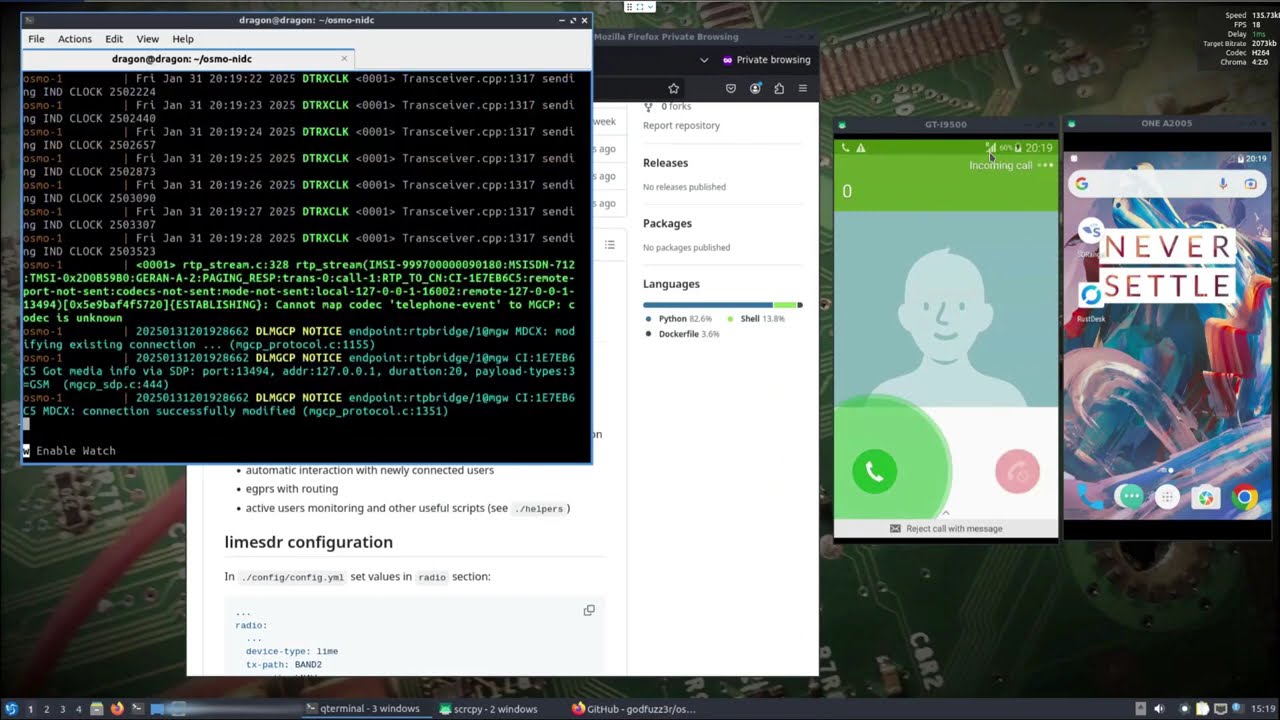This screenshot has height=720, width=1280.
Task: Select the dragon@dragon: ~/osmo-nidc terminal tab
Action: [187, 59]
